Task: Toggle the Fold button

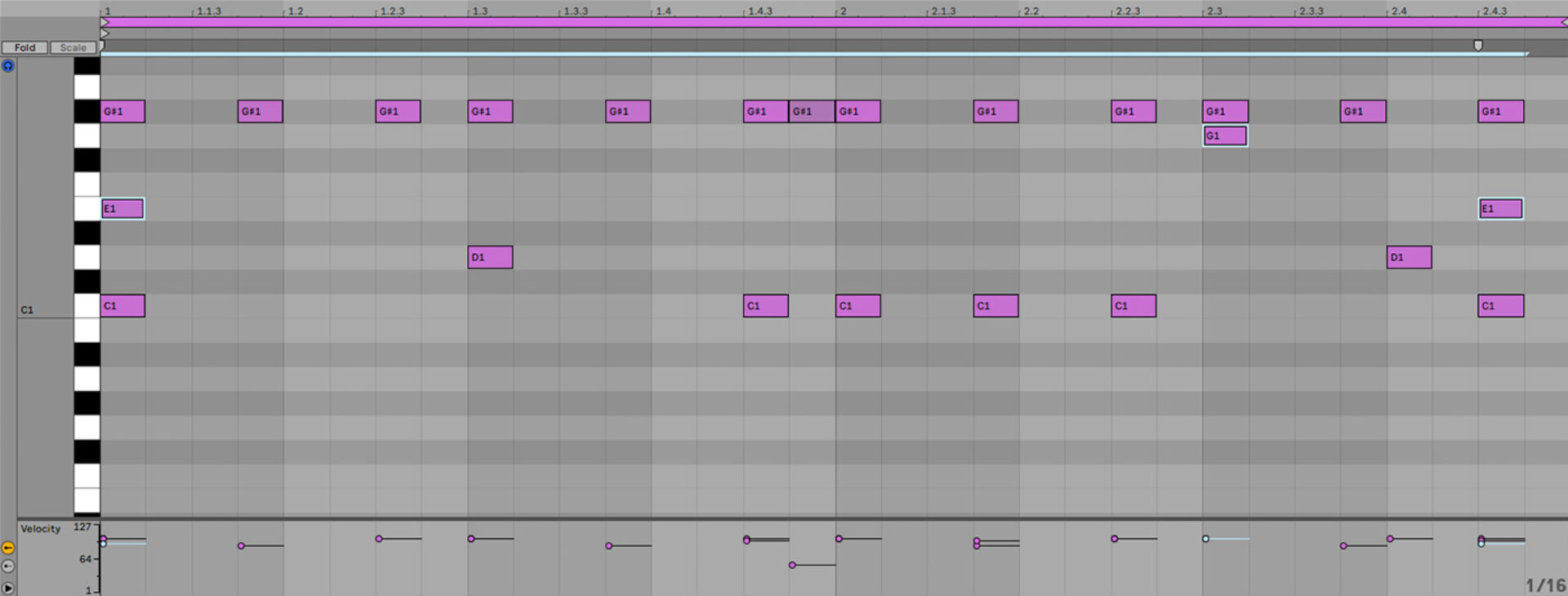Action: click(24, 47)
